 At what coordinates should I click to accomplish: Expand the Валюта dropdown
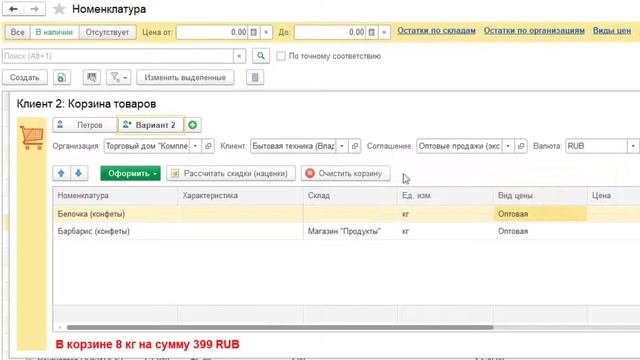pos(633,146)
